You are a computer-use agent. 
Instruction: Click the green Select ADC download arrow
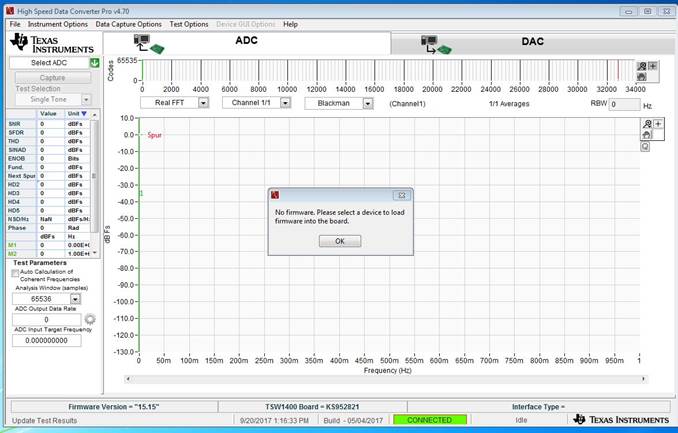94,63
